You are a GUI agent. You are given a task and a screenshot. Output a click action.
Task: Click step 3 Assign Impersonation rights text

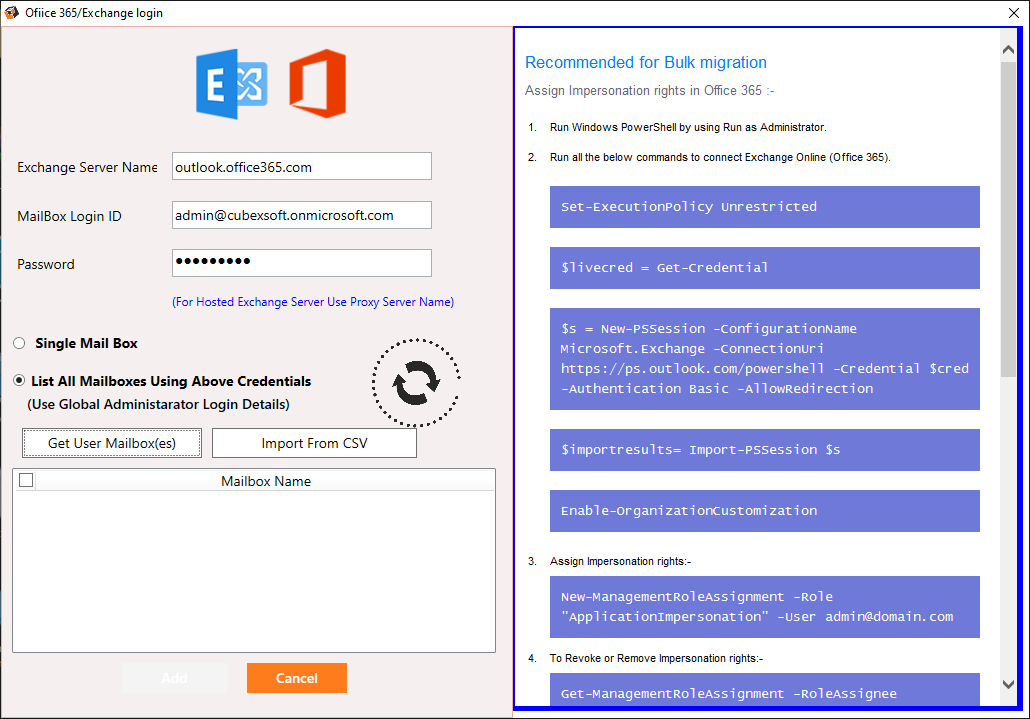(620, 561)
